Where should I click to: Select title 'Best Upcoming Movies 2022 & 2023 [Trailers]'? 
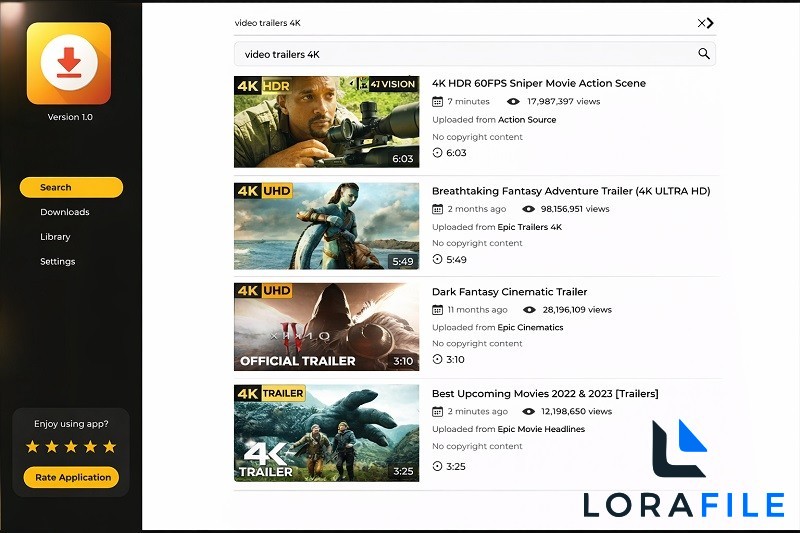coord(545,393)
